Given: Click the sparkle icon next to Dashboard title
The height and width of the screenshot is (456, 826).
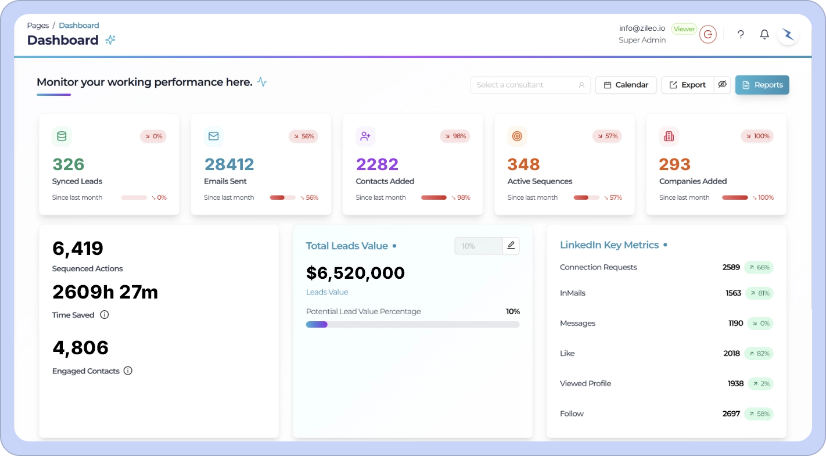Looking at the screenshot, I should [110, 40].
